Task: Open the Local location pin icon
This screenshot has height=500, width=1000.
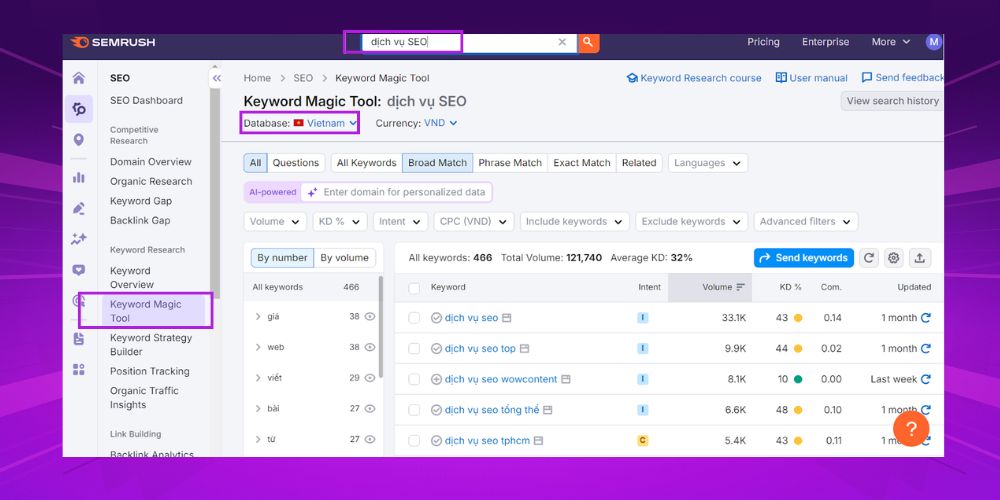Action: 78,140
